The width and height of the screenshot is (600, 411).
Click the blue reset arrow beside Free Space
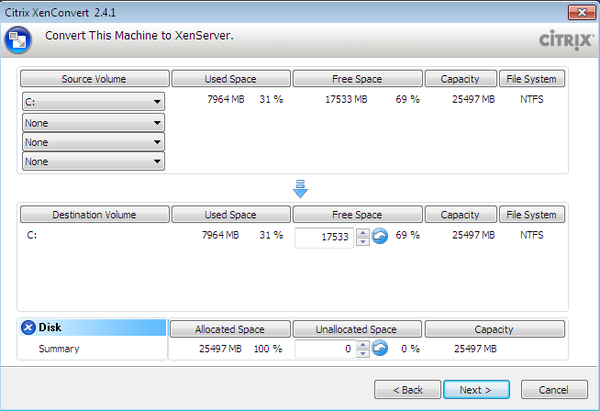(x=380, y=237)
